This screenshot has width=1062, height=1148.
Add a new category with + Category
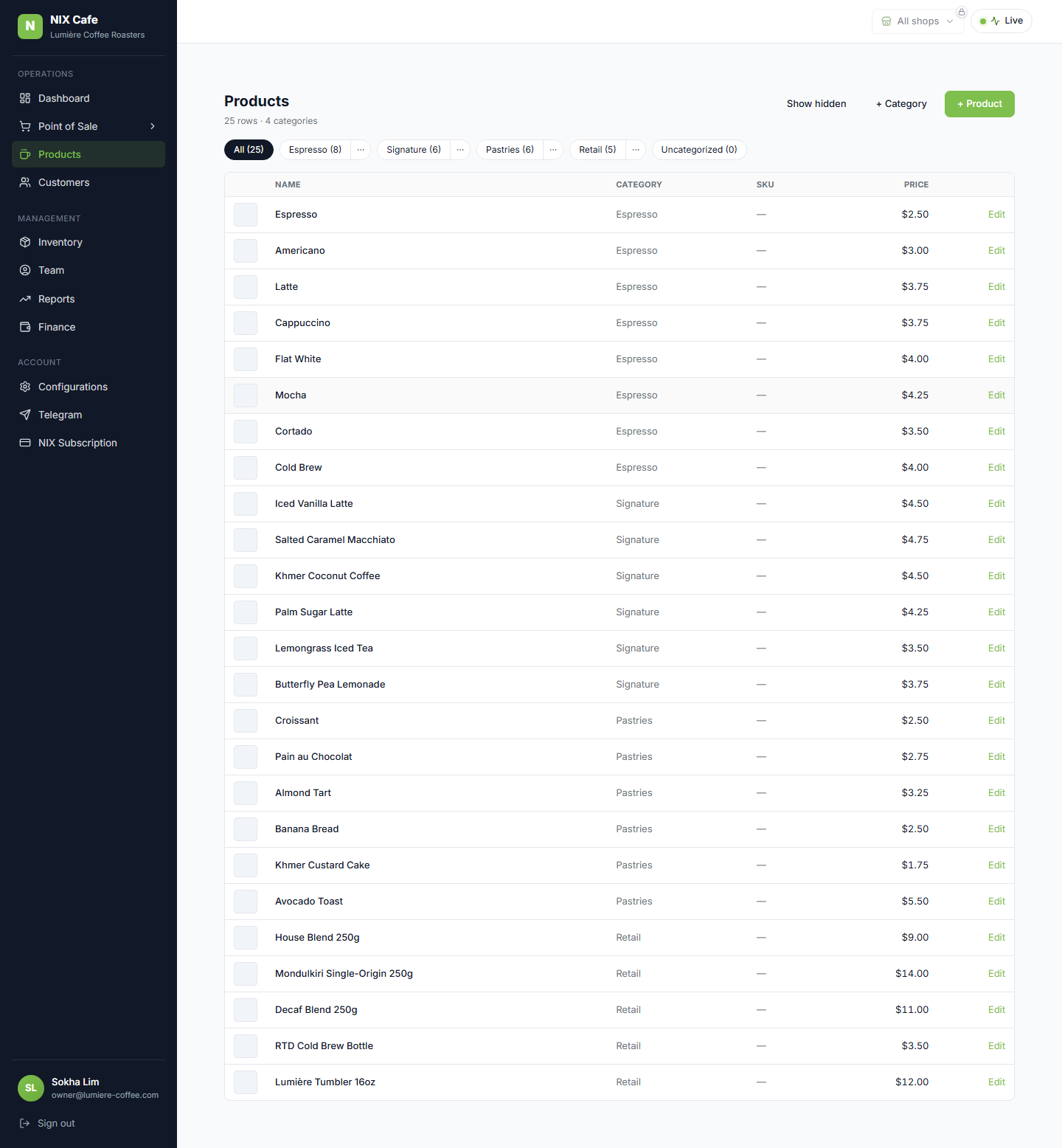(901, 104)
